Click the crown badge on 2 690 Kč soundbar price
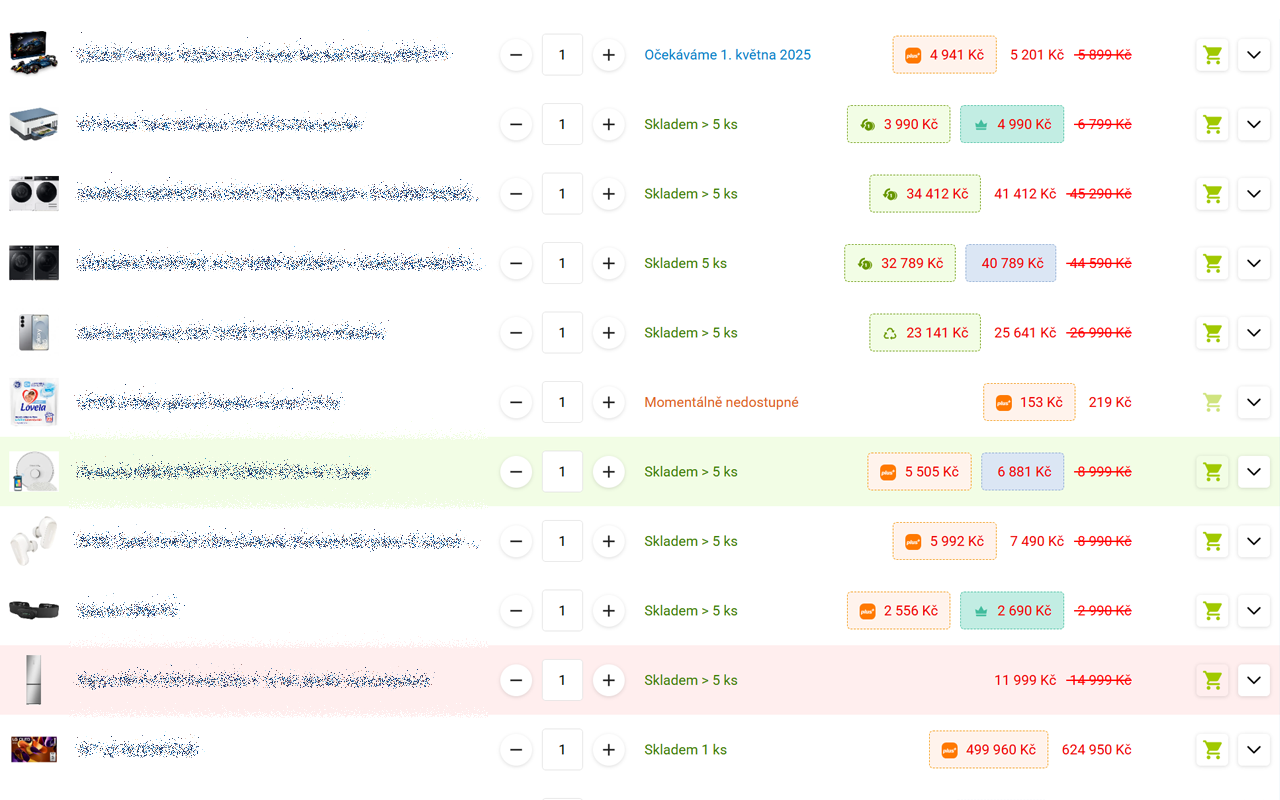The image size is (1280, 800). tap(1011, 610)
